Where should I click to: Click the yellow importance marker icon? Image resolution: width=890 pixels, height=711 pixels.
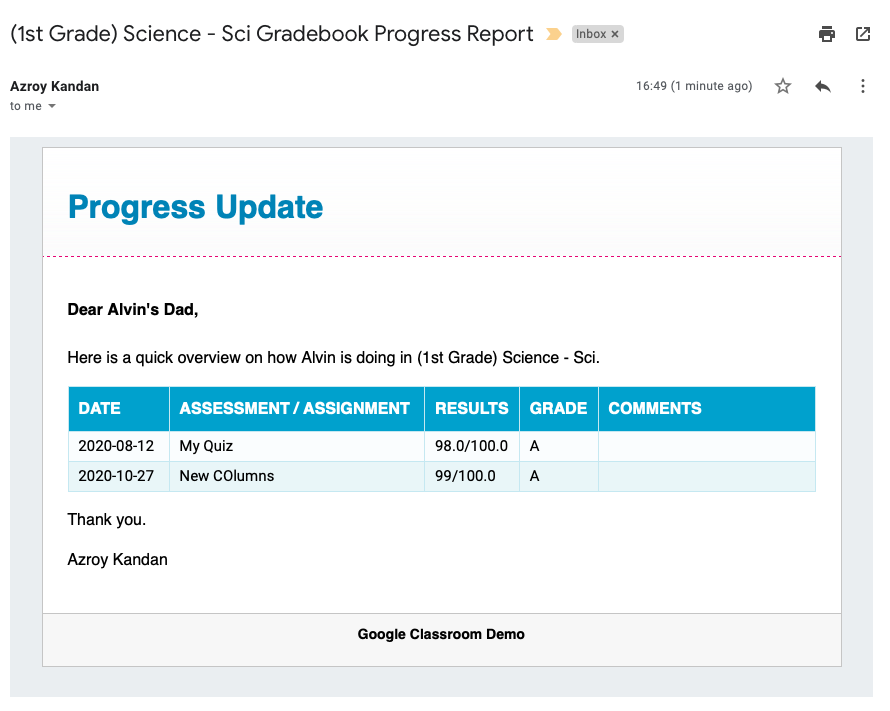[554, 34]
